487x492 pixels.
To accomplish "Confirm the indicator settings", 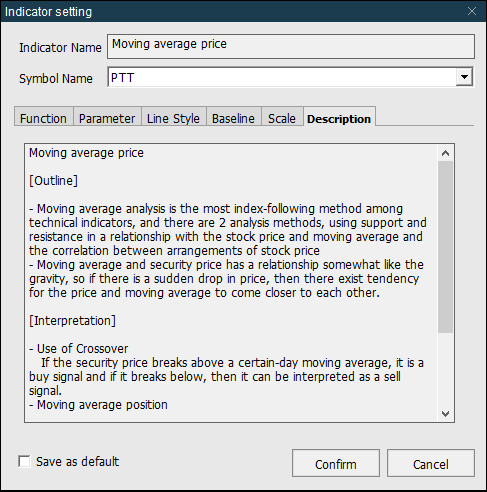I will click(x=336, y=464).
